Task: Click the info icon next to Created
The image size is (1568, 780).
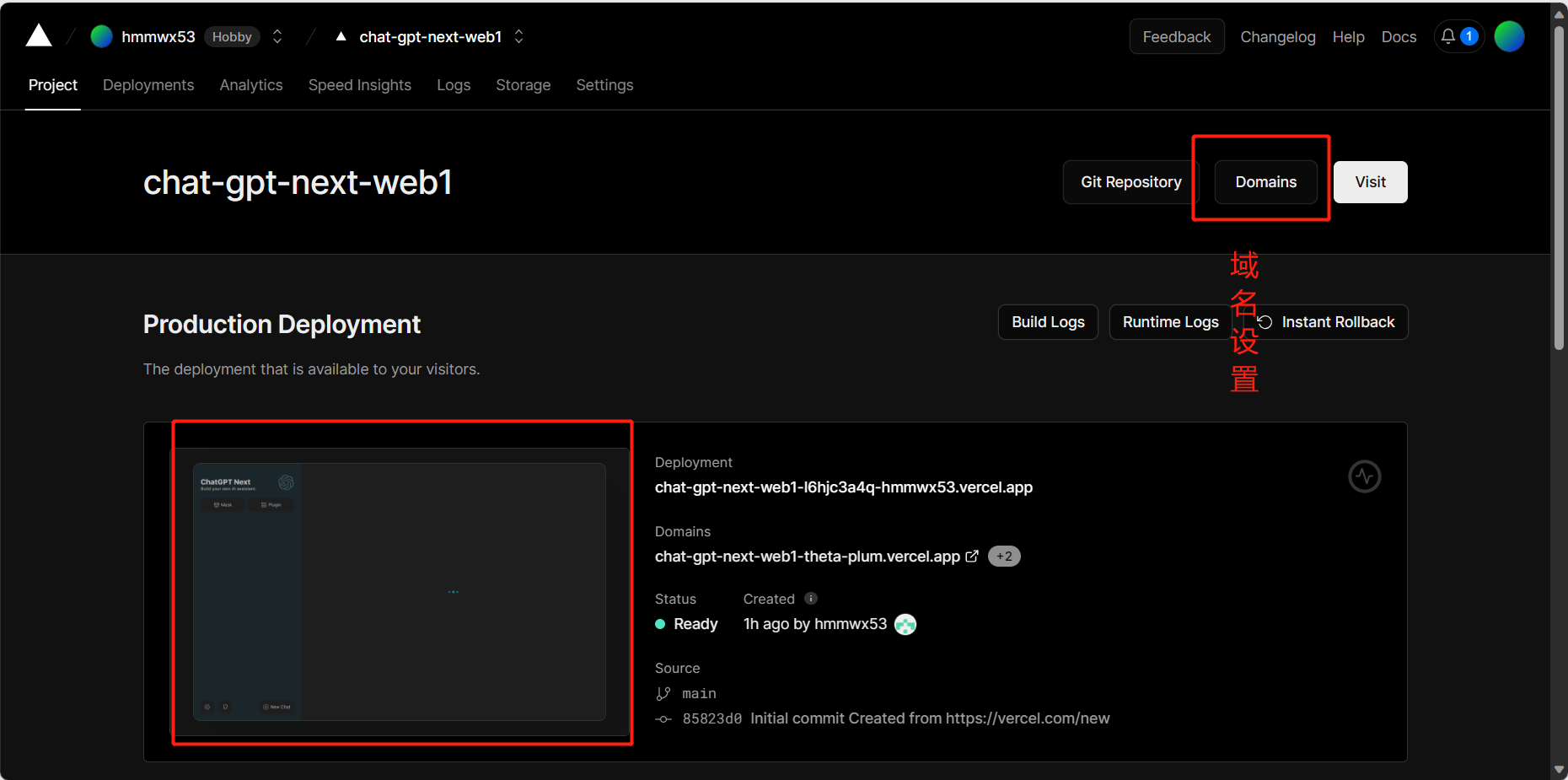Action: [x=811, y=599]
